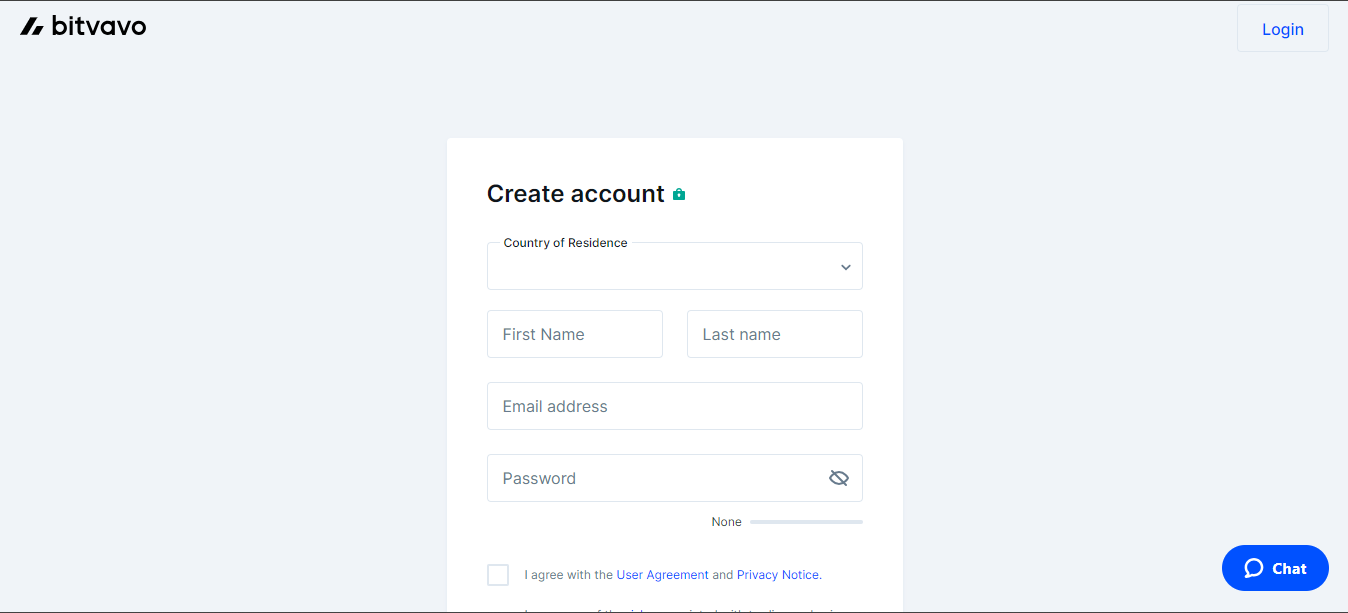Click the Country of Residence floating label

[x=566, y=243]
